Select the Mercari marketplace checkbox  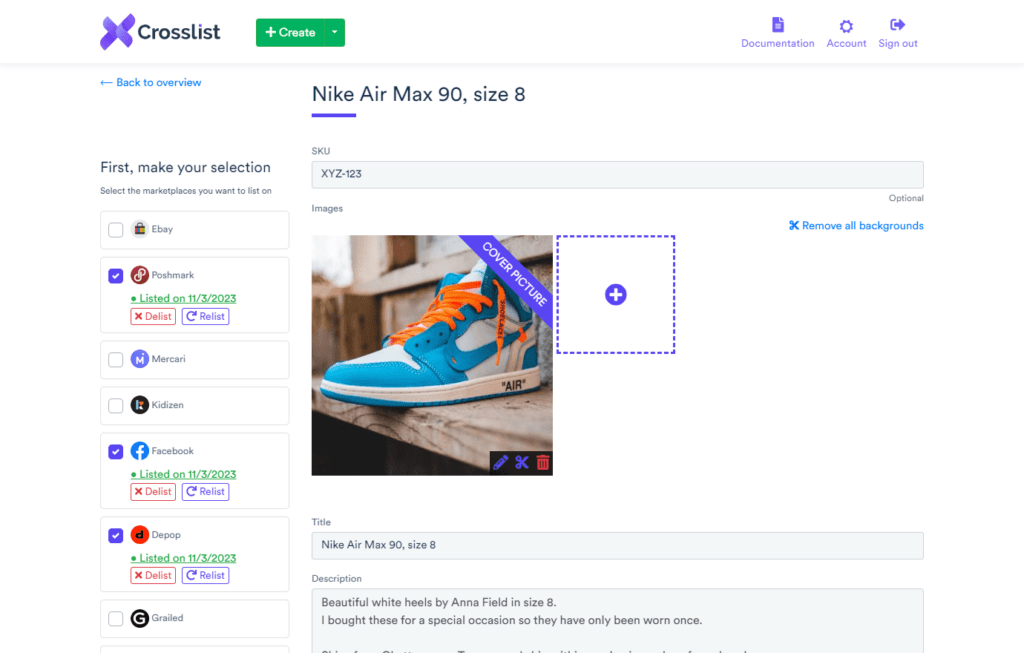[115, 359]
